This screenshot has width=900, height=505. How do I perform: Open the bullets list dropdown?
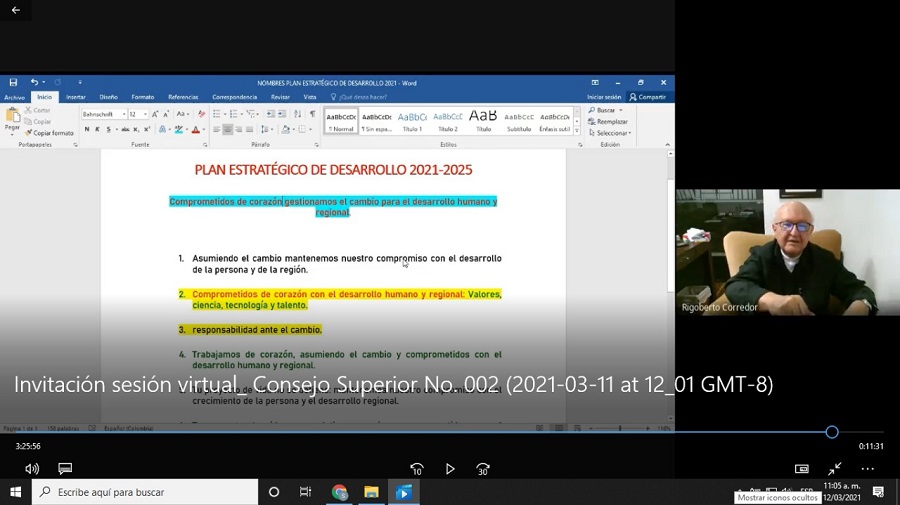(224, 114)
